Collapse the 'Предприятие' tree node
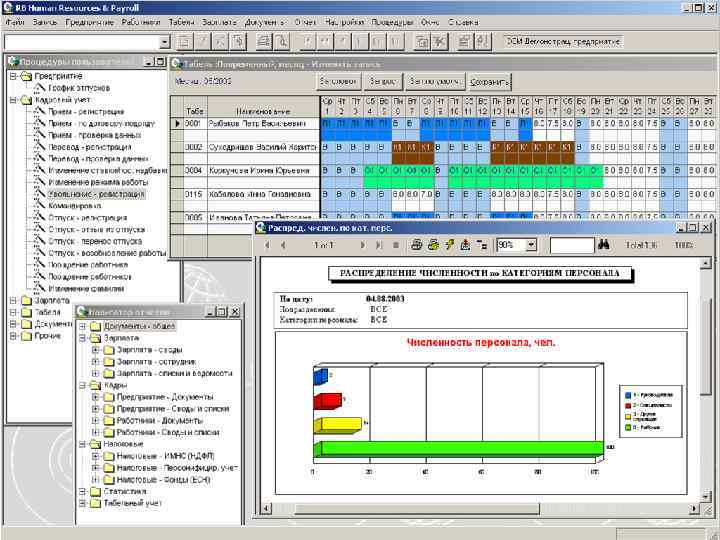720x540 pixels. point(13,76)
